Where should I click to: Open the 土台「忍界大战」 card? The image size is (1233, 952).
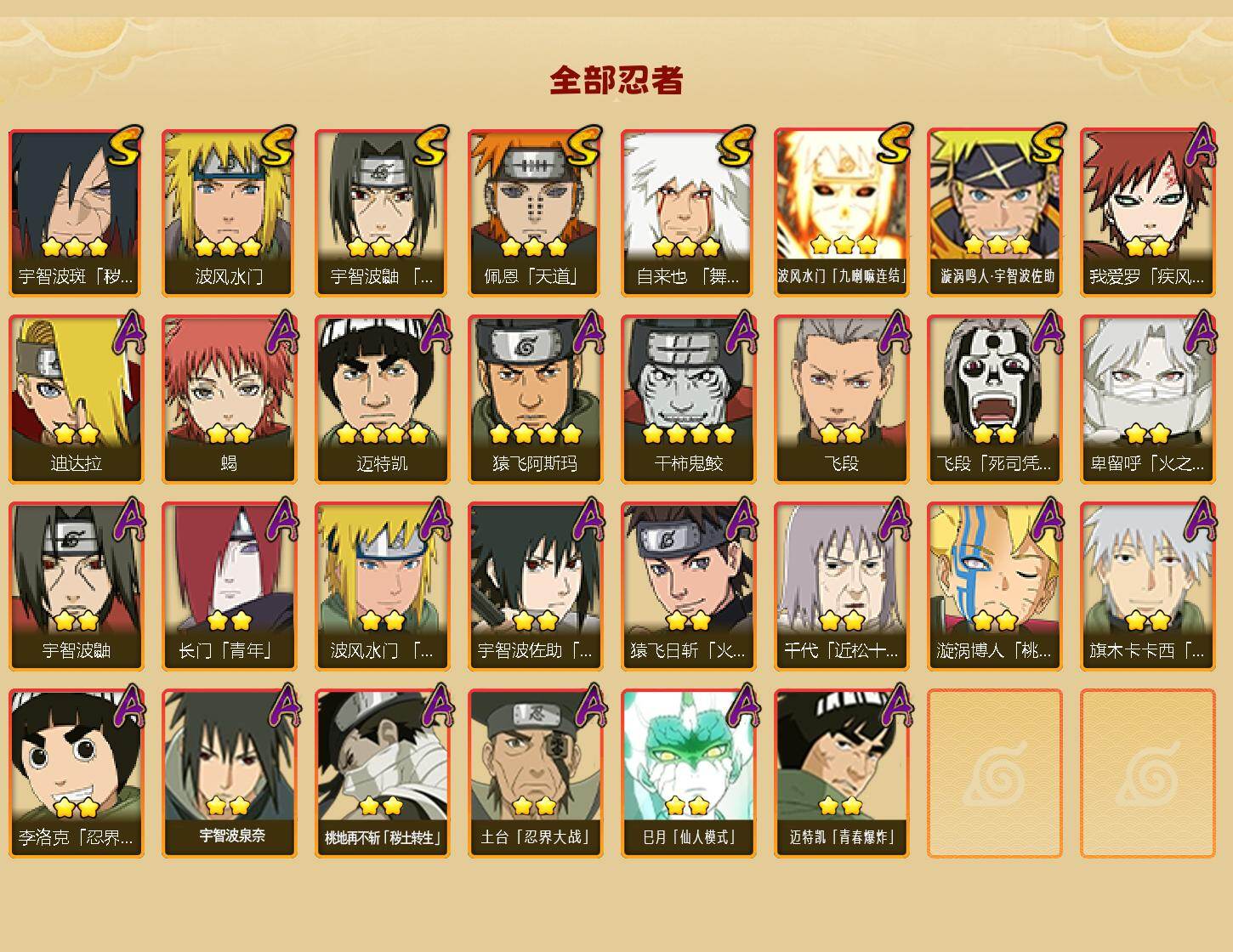[536, 773]
